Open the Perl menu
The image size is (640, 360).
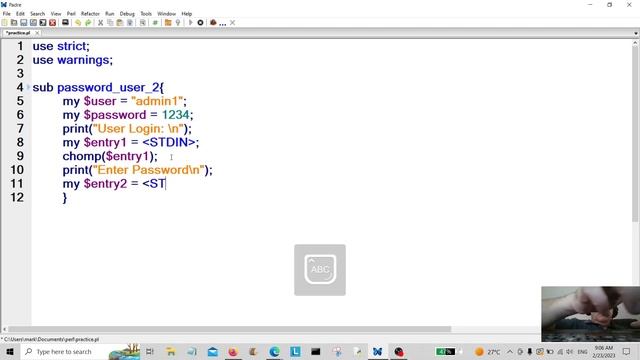coord(71,13)
